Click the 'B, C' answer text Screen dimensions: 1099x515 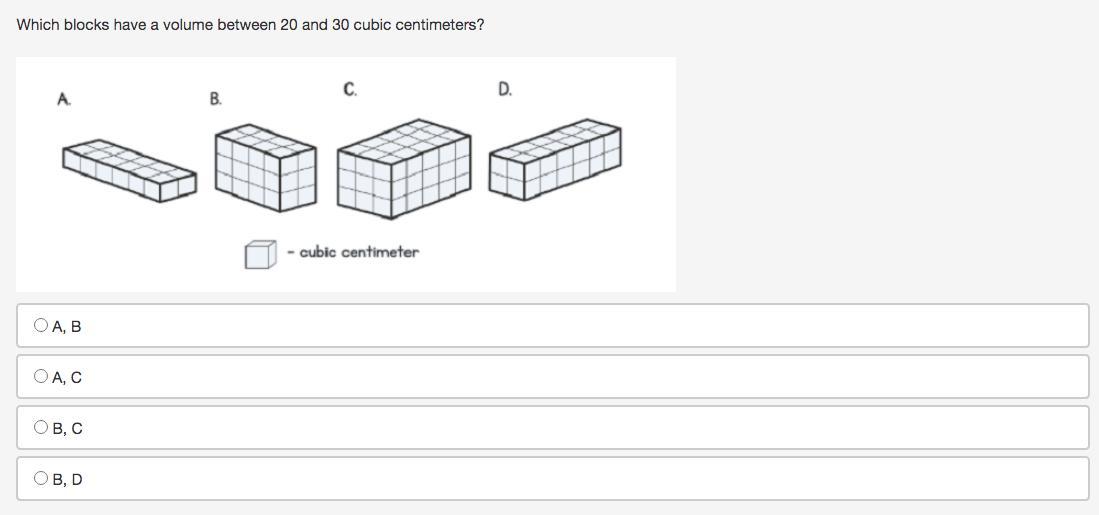67,429
